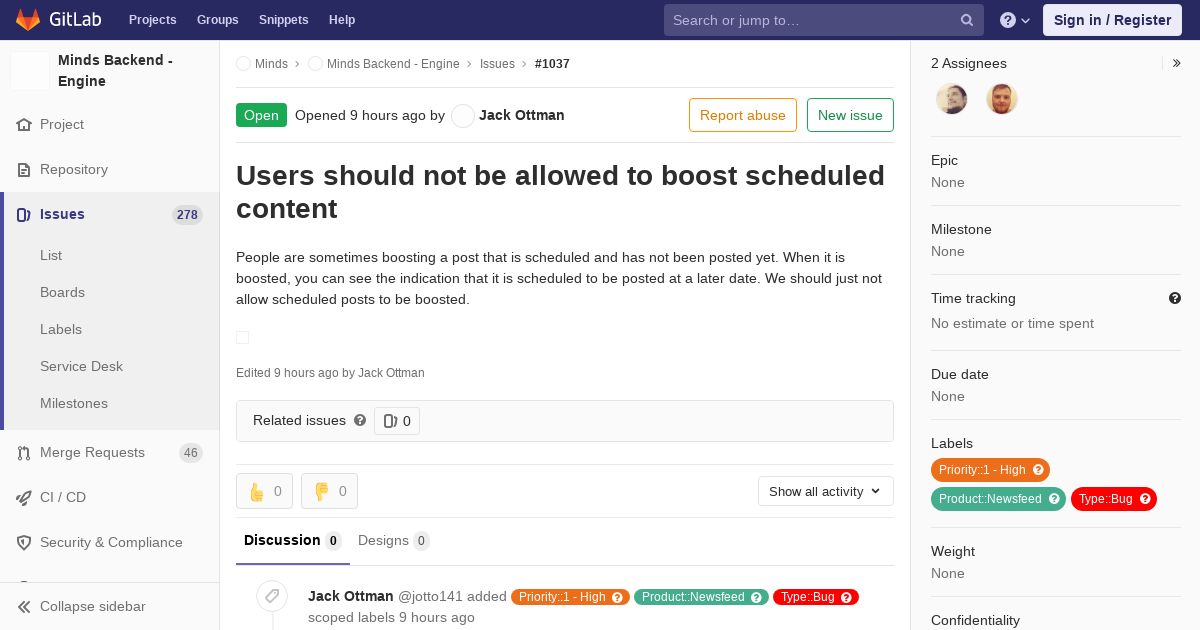This screenshot has height=630, width=1200.
Task: Click the Open status badge
Action: [x=261, y=115]
